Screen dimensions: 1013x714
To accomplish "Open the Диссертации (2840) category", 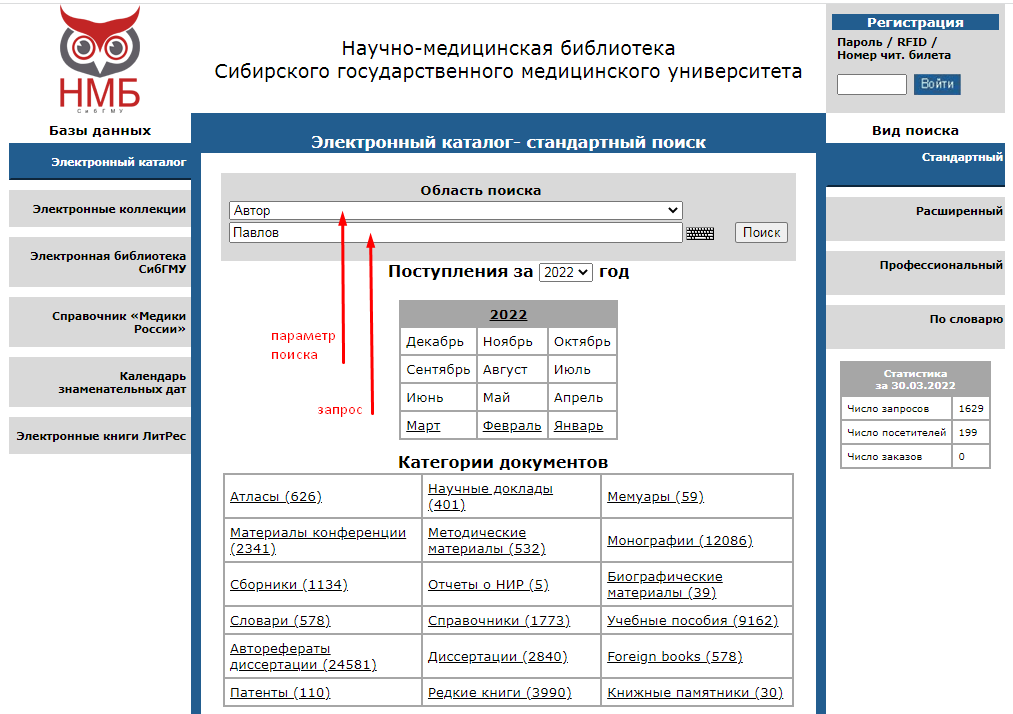I will coord(497,657).
